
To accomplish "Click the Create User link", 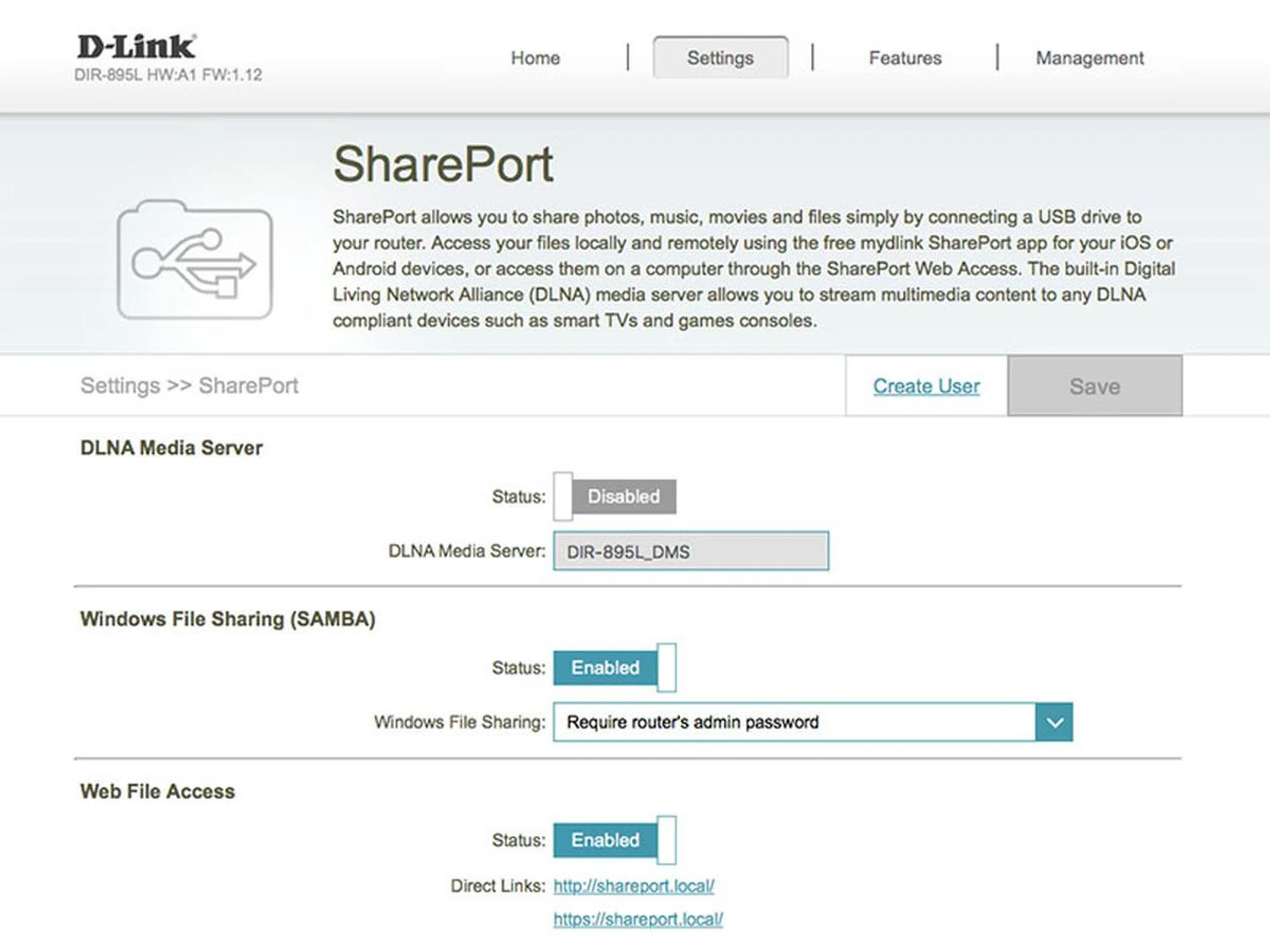I will pos(926,386).
